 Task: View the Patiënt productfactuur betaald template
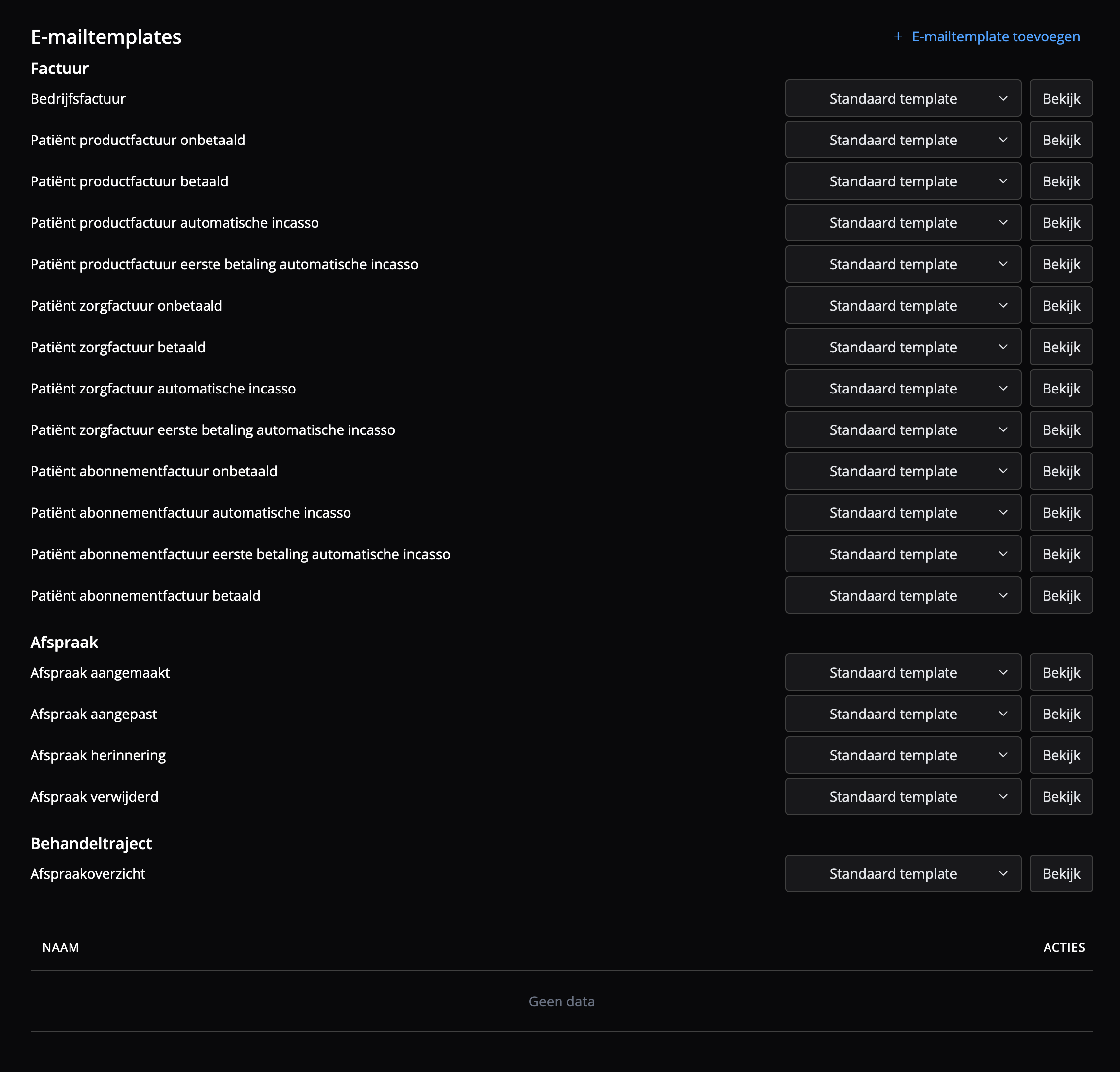(1061, 181)
